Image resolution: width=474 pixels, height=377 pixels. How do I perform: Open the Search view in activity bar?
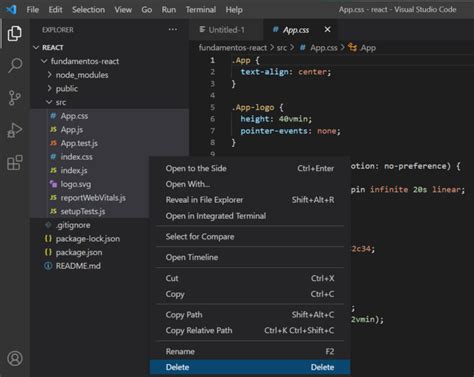[x=15, y=65]
